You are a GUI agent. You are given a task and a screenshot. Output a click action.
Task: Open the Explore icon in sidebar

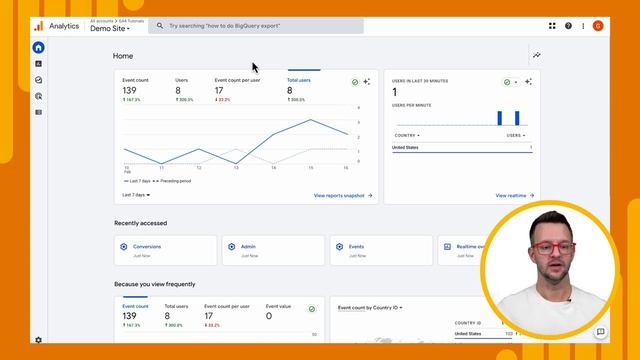pos(38,80)
